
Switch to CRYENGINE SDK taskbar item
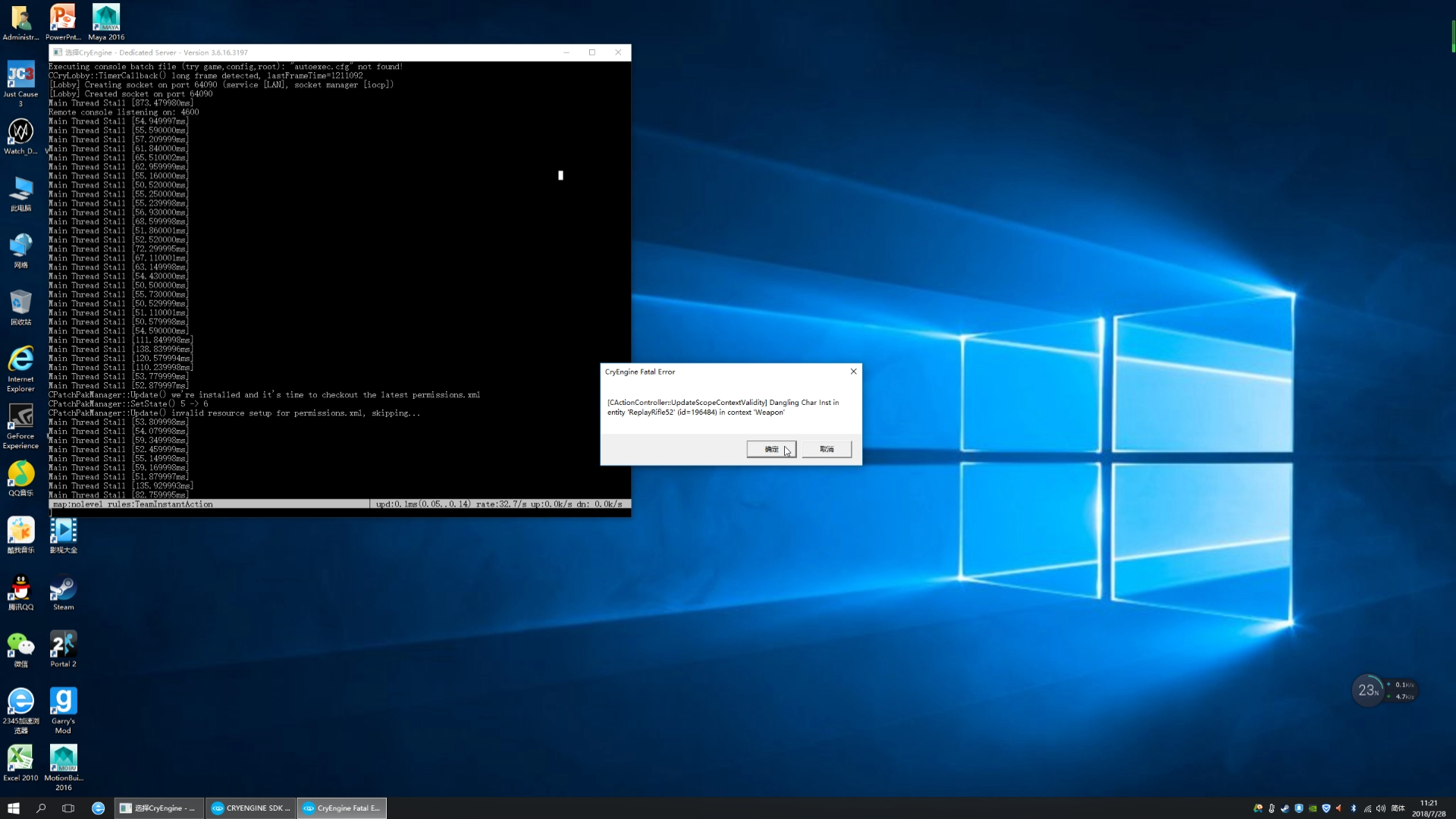(x=250, y=808)
